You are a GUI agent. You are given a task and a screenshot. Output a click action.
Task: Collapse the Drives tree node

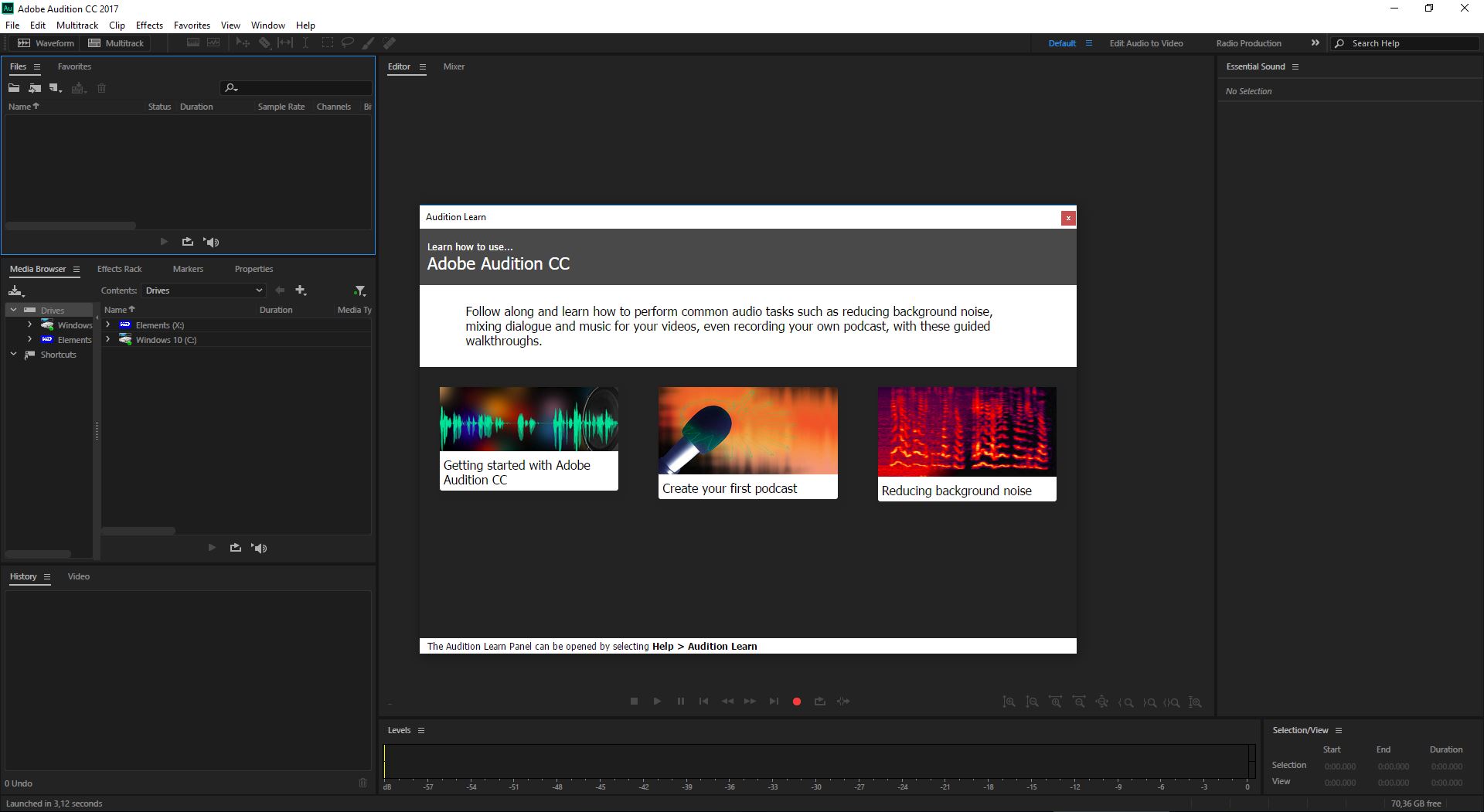point(13,310)
